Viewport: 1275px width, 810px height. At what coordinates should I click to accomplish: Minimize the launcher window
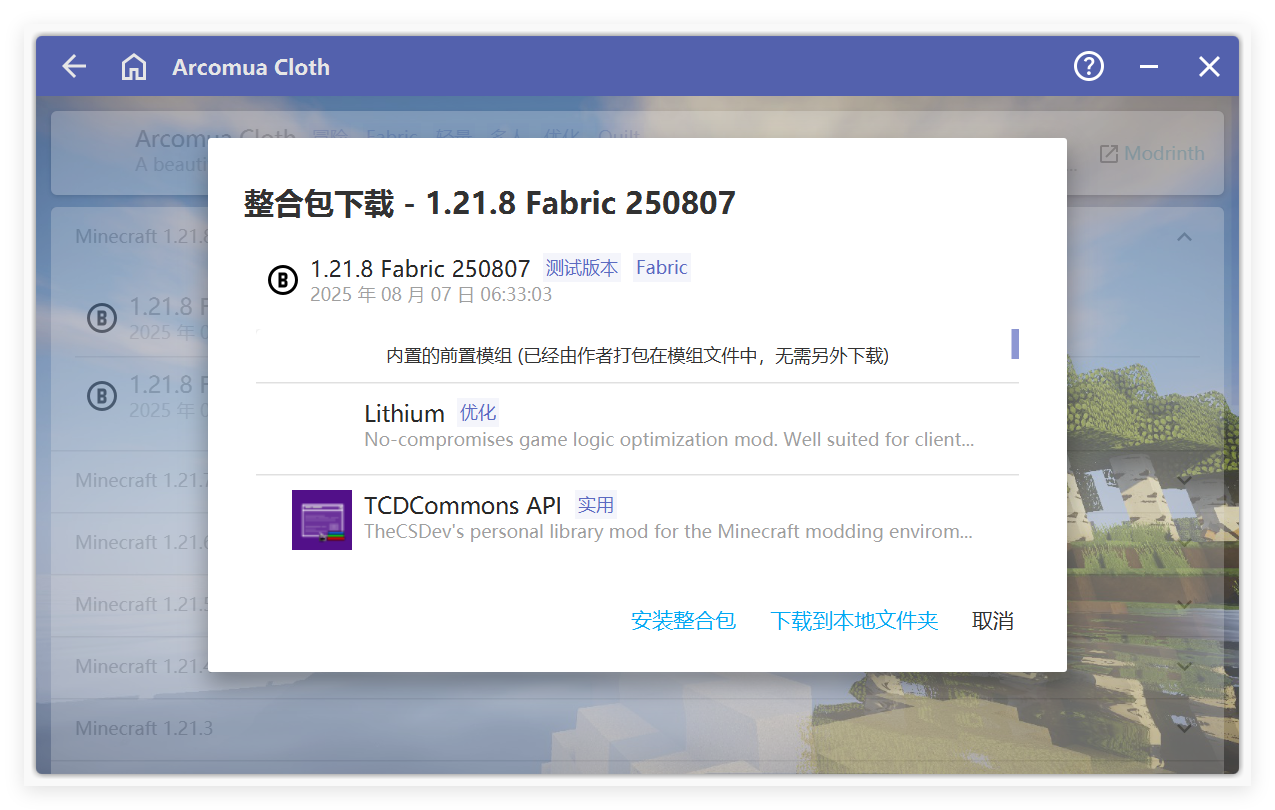tap(1149, 67)
